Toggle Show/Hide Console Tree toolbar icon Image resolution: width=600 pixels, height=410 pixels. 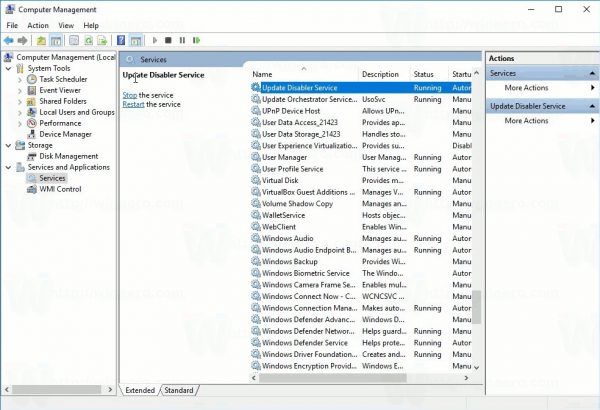(56, 40)
